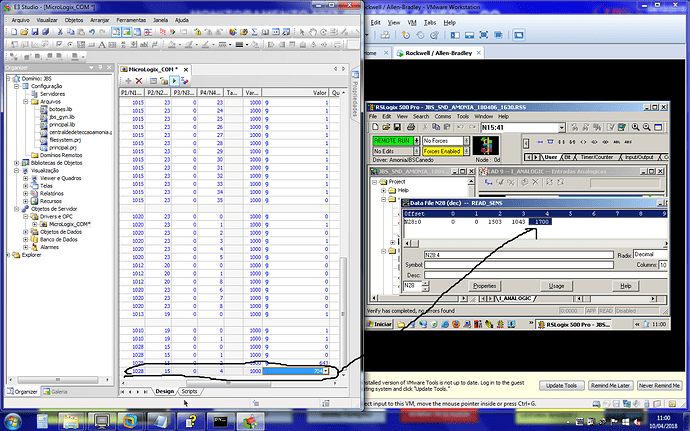Open the Forces Enabled dropdown
This screenshot has height=431, width=690.
click(466, 151)
